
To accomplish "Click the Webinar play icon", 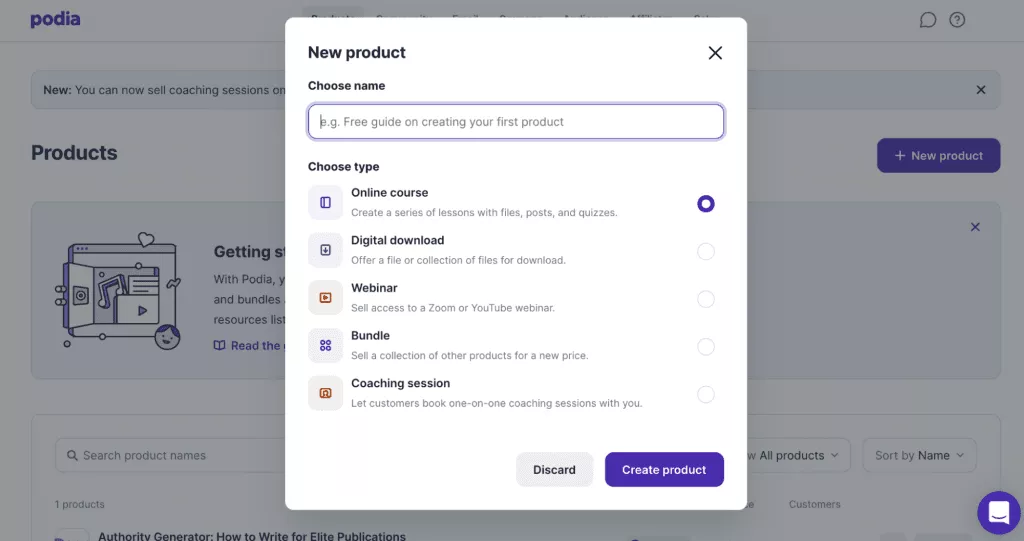I will tap(325, 298).
